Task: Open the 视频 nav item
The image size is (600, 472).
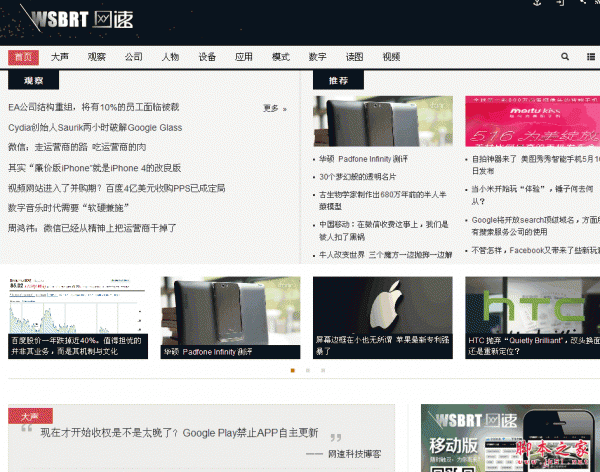Action: coord(391,57)
